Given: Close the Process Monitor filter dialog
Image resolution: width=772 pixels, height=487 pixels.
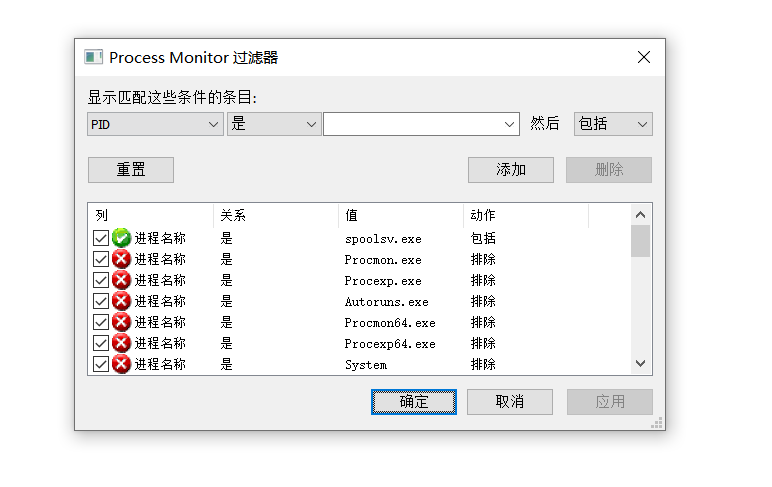Looking at the screenshot, I should tap(643, 57).
